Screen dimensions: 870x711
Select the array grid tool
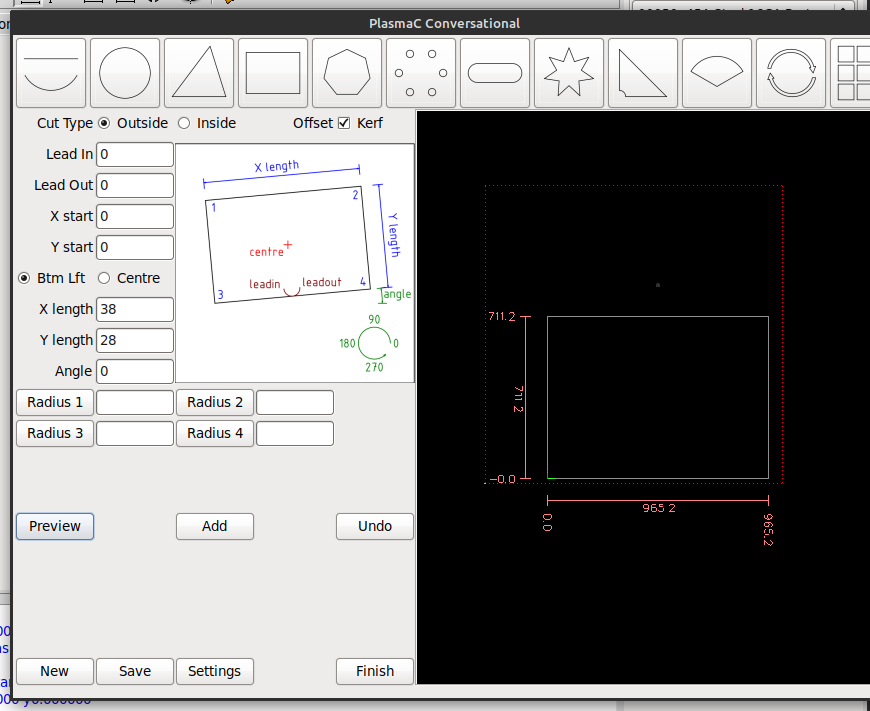pyautogui.click(x=851, y=73)
